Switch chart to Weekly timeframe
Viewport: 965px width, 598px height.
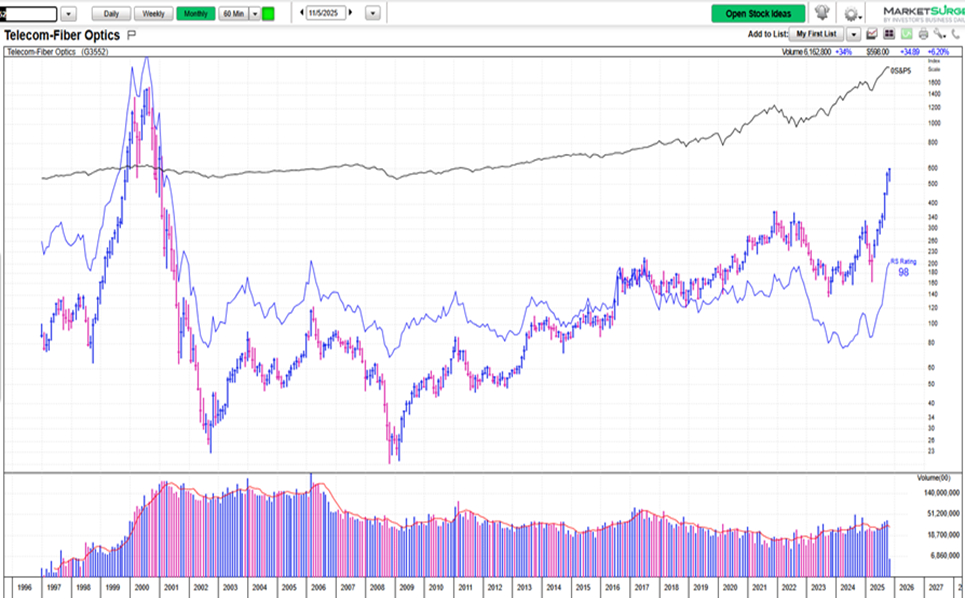(x=153, y=13)
